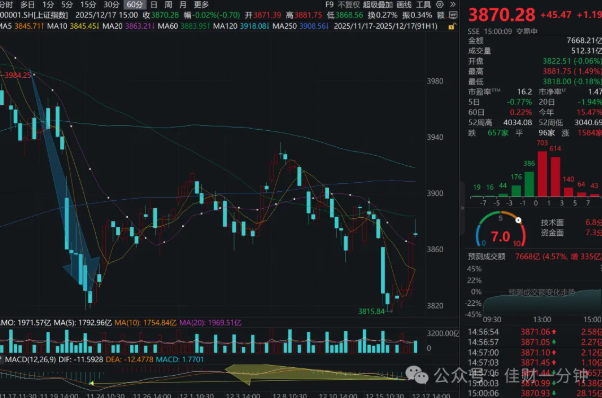Click the F9 button
The height and width of the screenshot is (398, 602).
329,5
